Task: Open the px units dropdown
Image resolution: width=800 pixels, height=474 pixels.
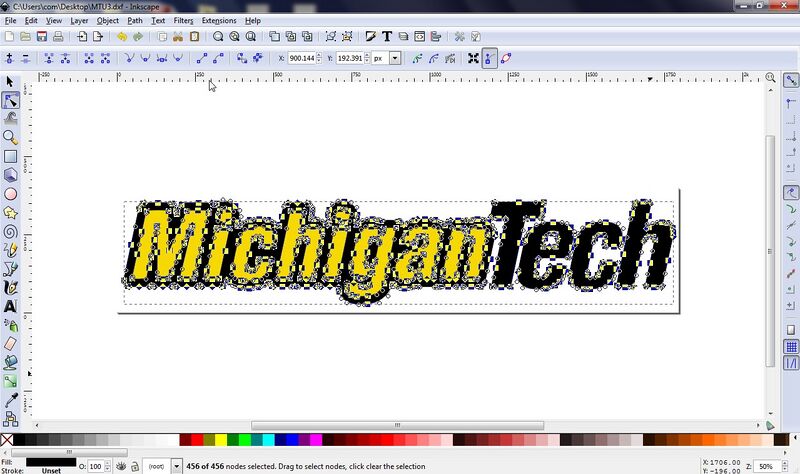Action: pos(395,58)
